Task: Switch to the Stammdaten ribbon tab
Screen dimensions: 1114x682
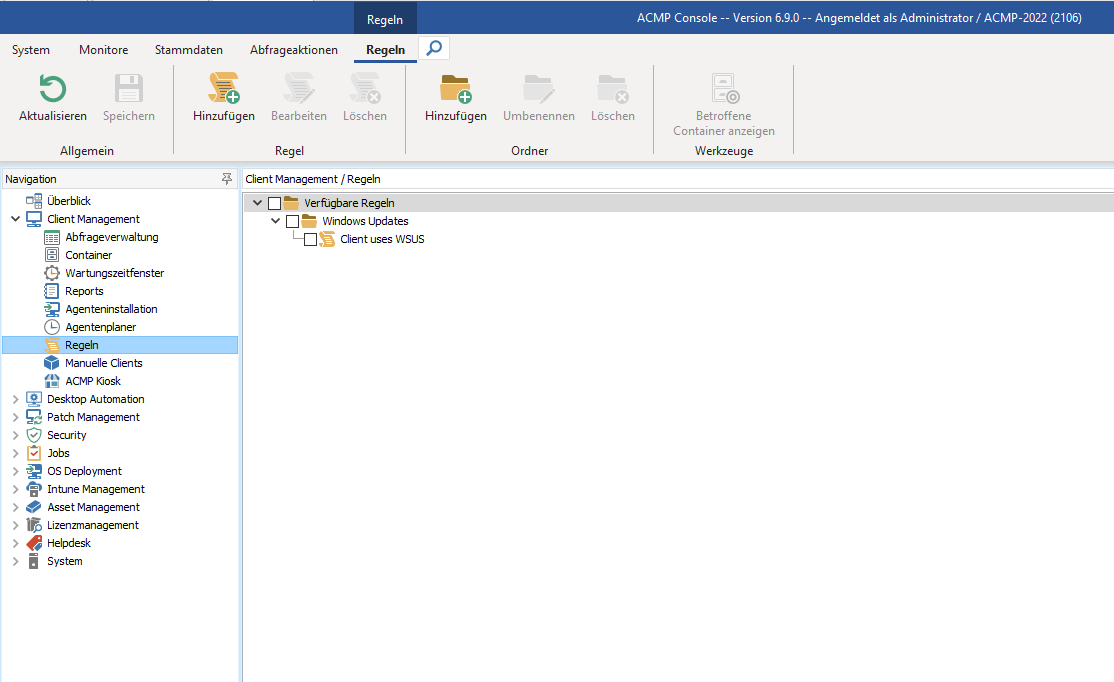Action: (188, 50)
